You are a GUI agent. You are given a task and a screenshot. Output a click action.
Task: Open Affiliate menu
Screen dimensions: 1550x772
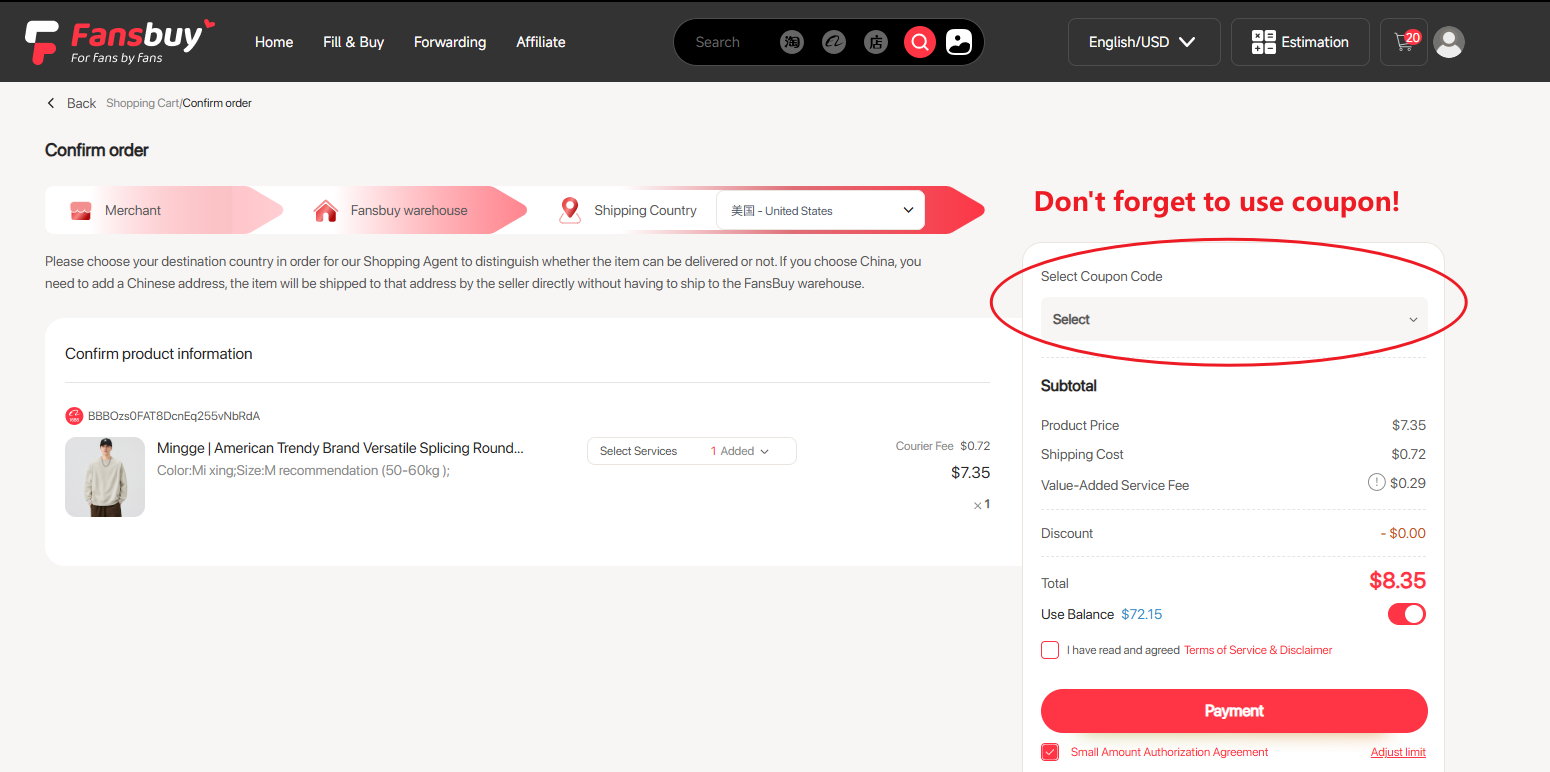(541, 42)
